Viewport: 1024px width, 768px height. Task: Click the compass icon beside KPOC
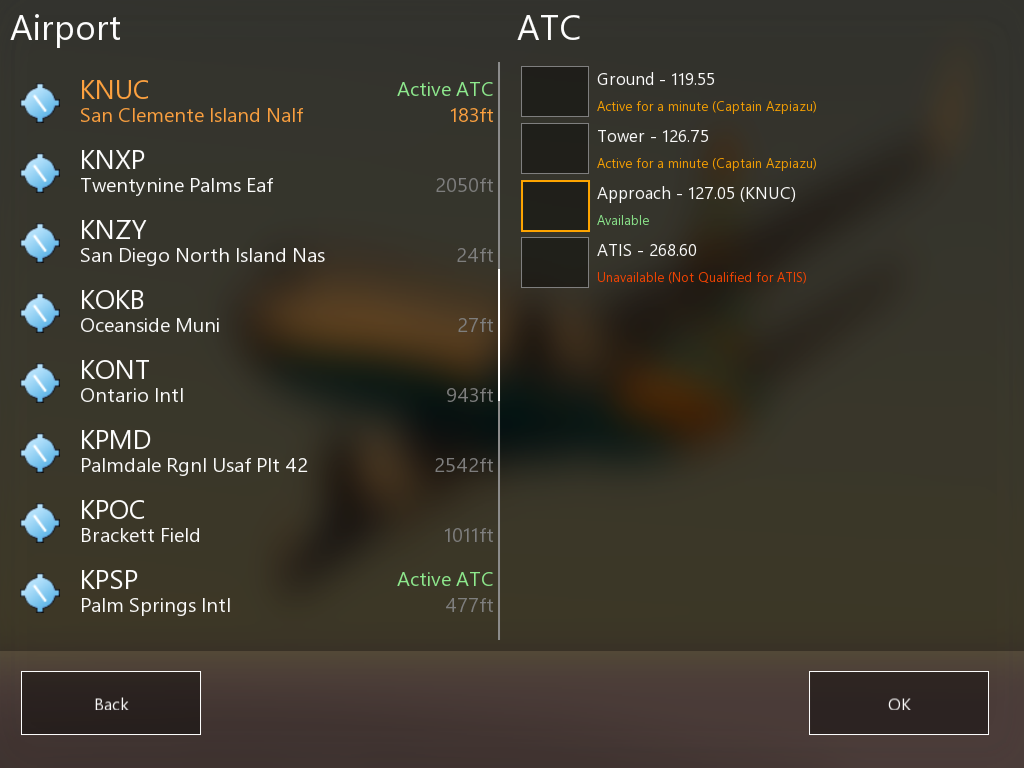point(40,522)
